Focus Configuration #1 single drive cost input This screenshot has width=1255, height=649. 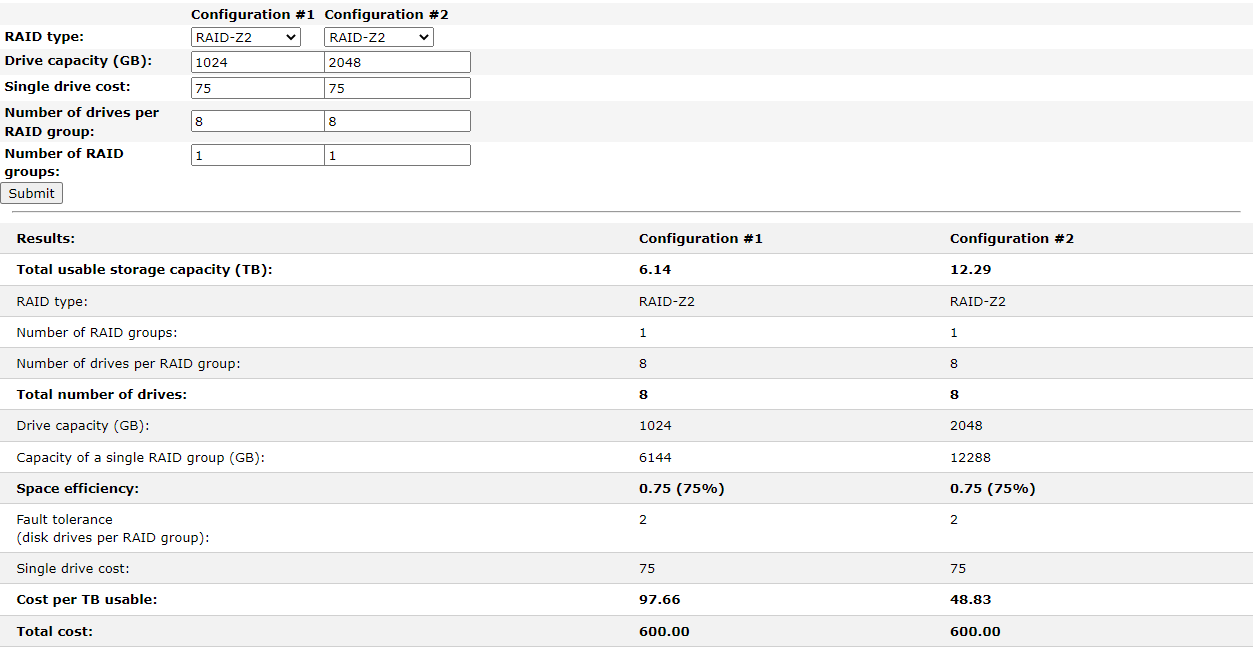[x=257, y=88]
